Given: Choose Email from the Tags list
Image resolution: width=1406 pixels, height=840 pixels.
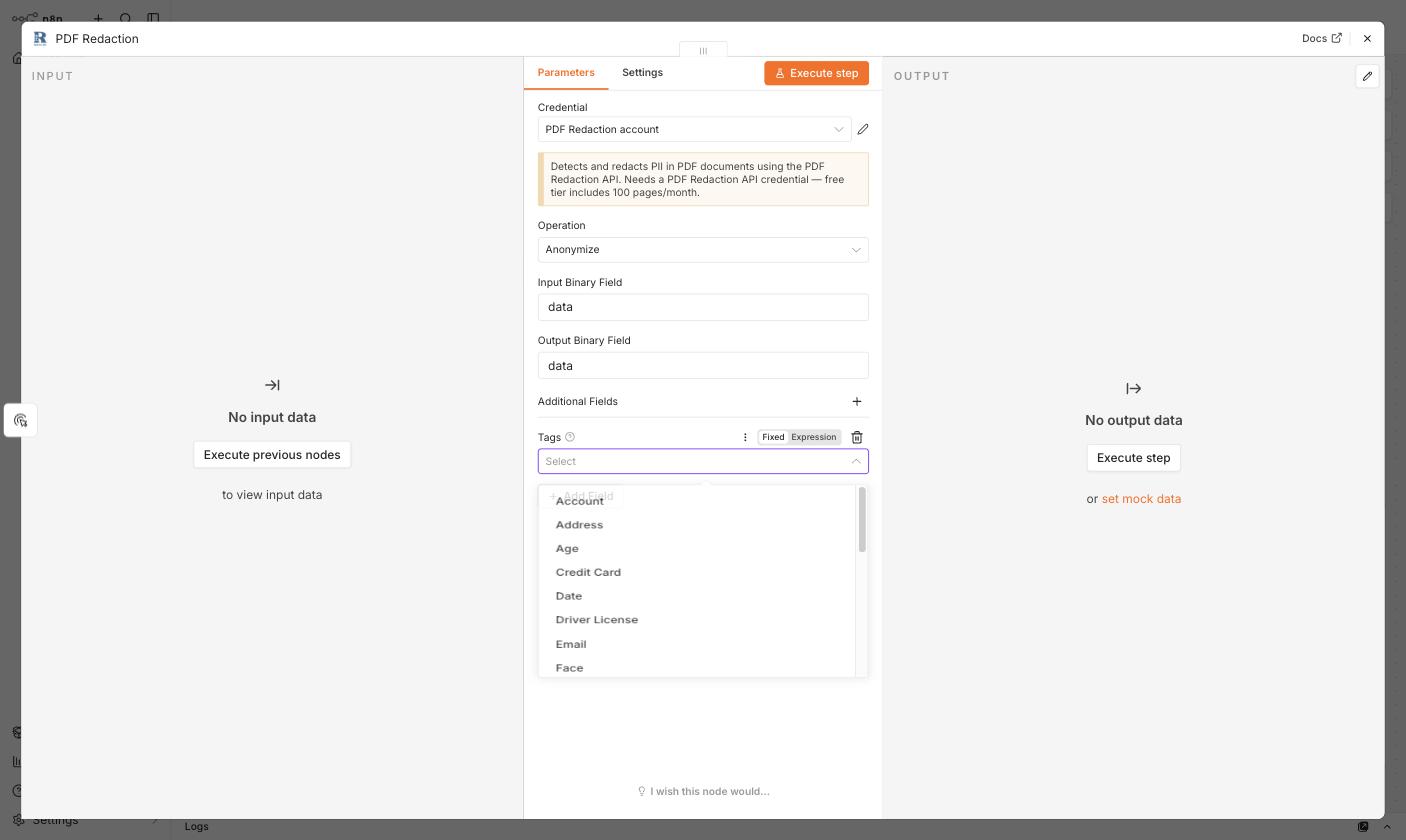Looking at the screenshot, I should [x=697, y=644].
